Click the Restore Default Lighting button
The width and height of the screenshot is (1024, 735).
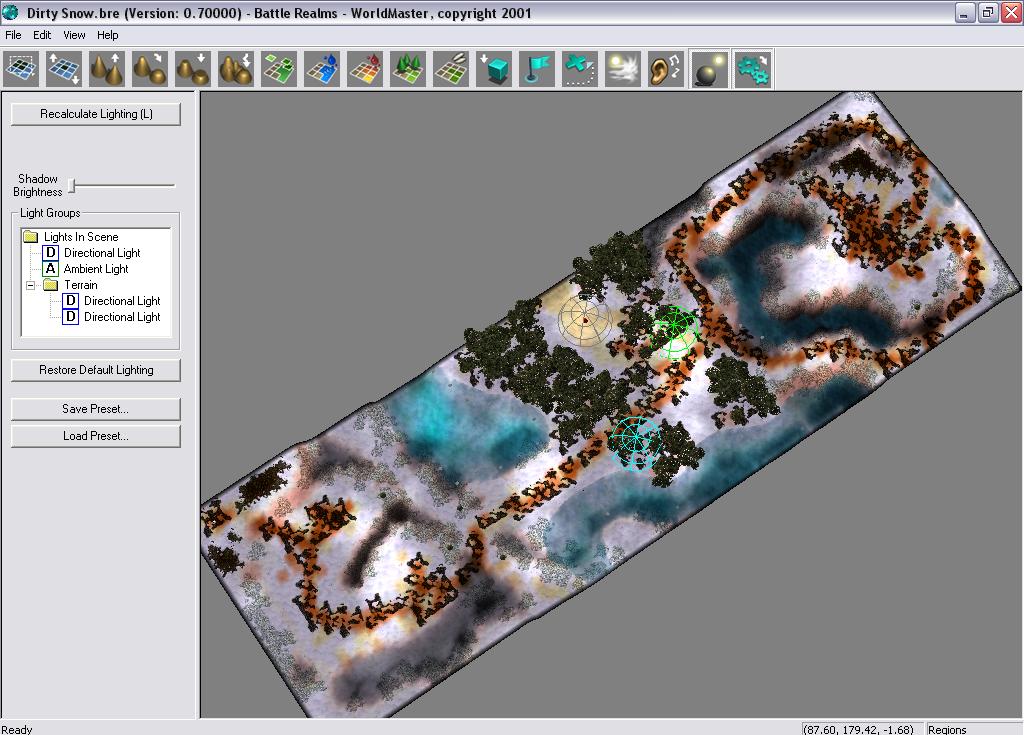coord(96,370)
